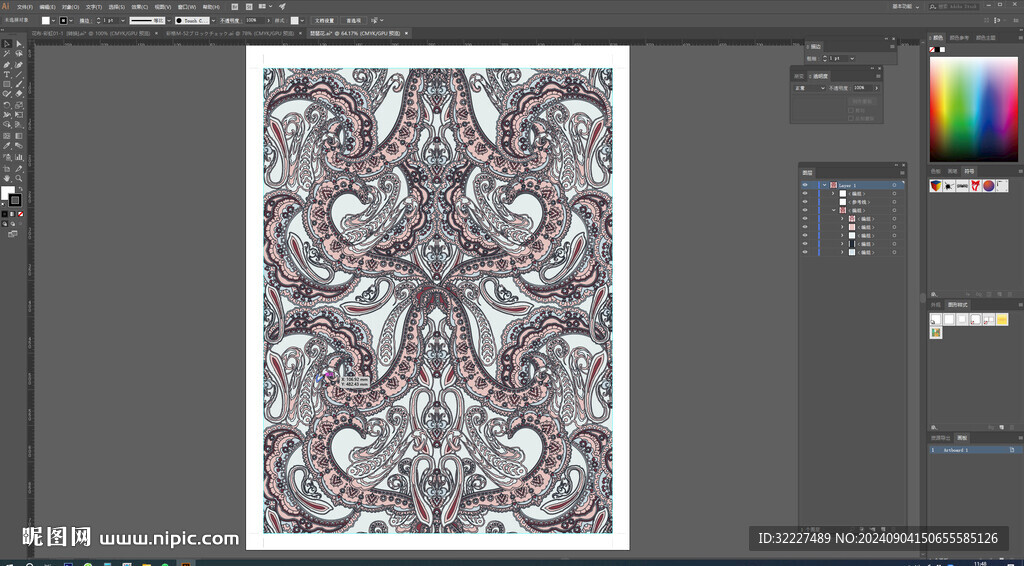Activate the Zoom magnifier tool

[19, 177]
